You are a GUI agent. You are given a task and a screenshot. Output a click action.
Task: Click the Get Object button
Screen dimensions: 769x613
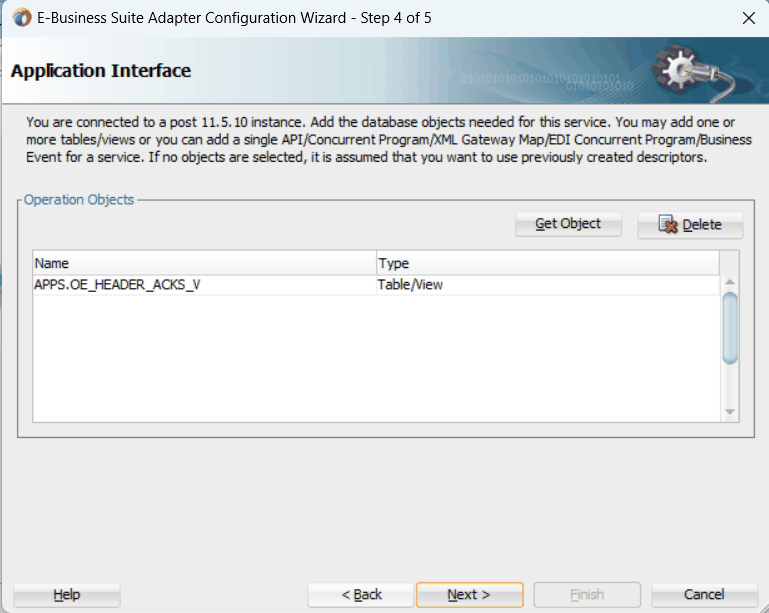(x=568, y=224)
